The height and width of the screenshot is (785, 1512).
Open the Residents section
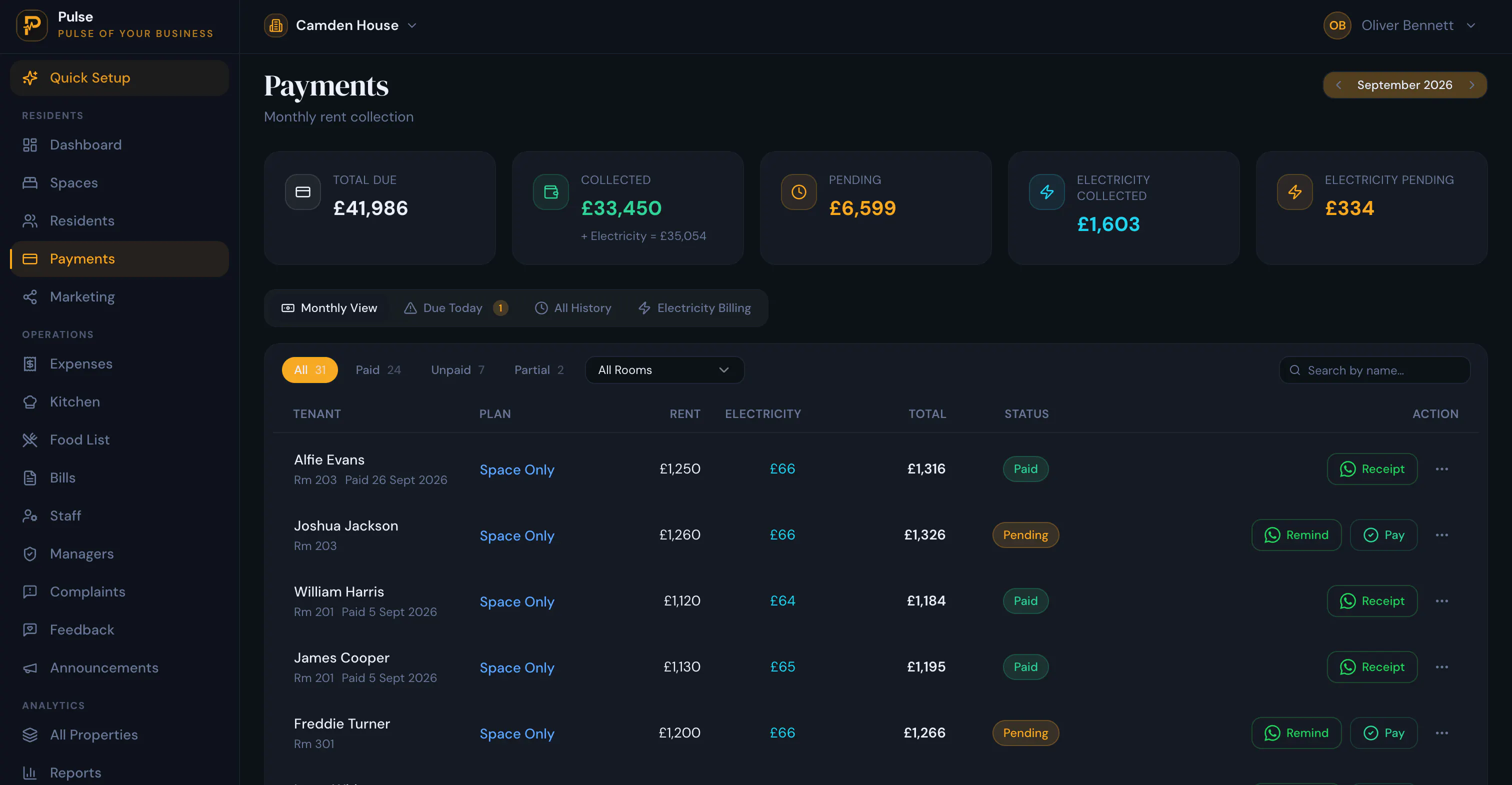(x=119, y=221)
